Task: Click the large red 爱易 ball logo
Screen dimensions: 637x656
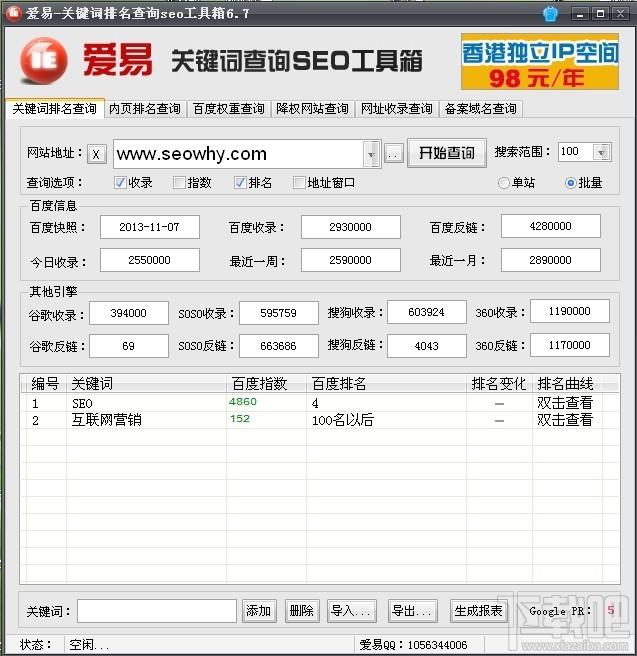Action: pyautogui.click(x=44, y=60)
